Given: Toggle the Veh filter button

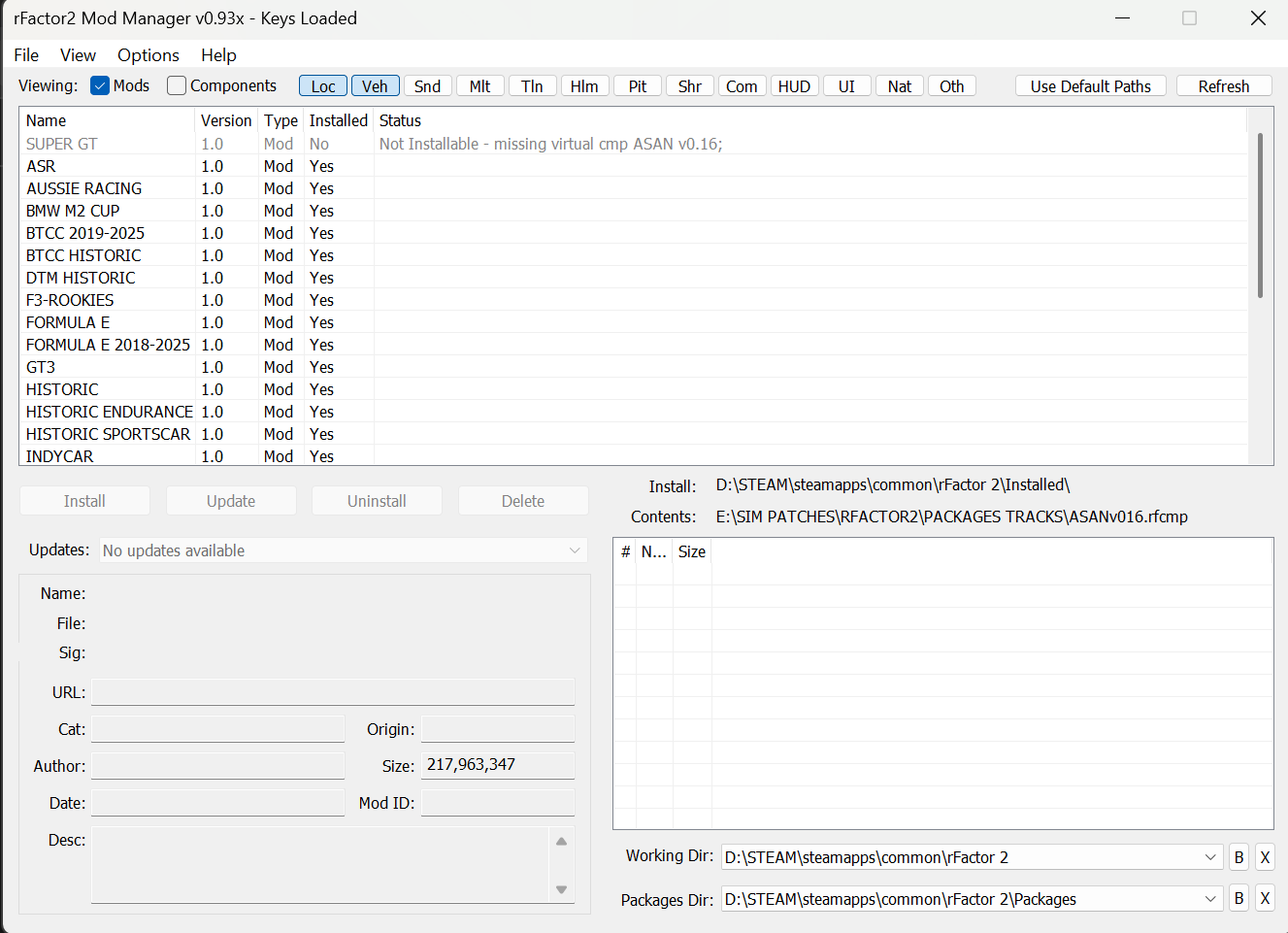Looking at the screenshot, I should (x=375, y=86).
